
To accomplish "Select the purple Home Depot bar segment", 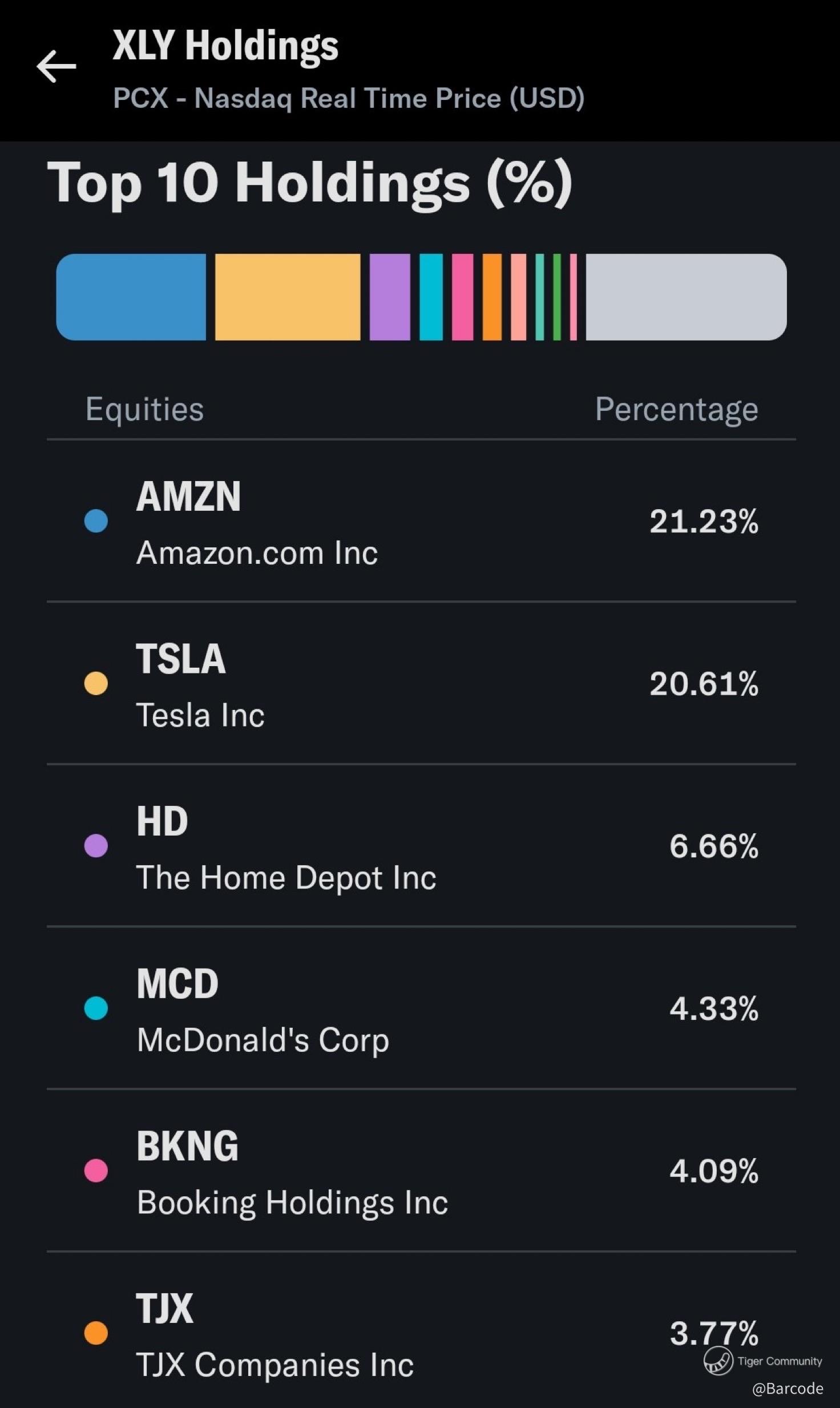I will coord(390,297).
